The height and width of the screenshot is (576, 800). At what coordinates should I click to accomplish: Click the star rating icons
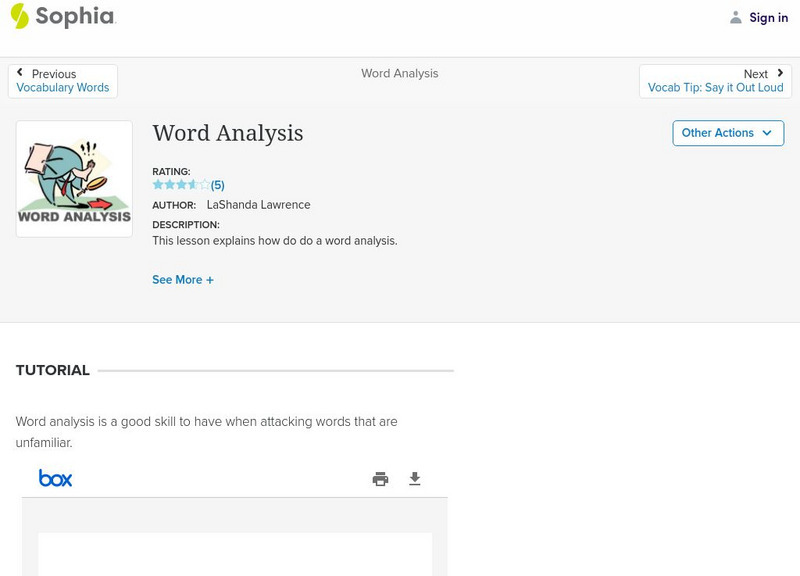pos(181,185)
